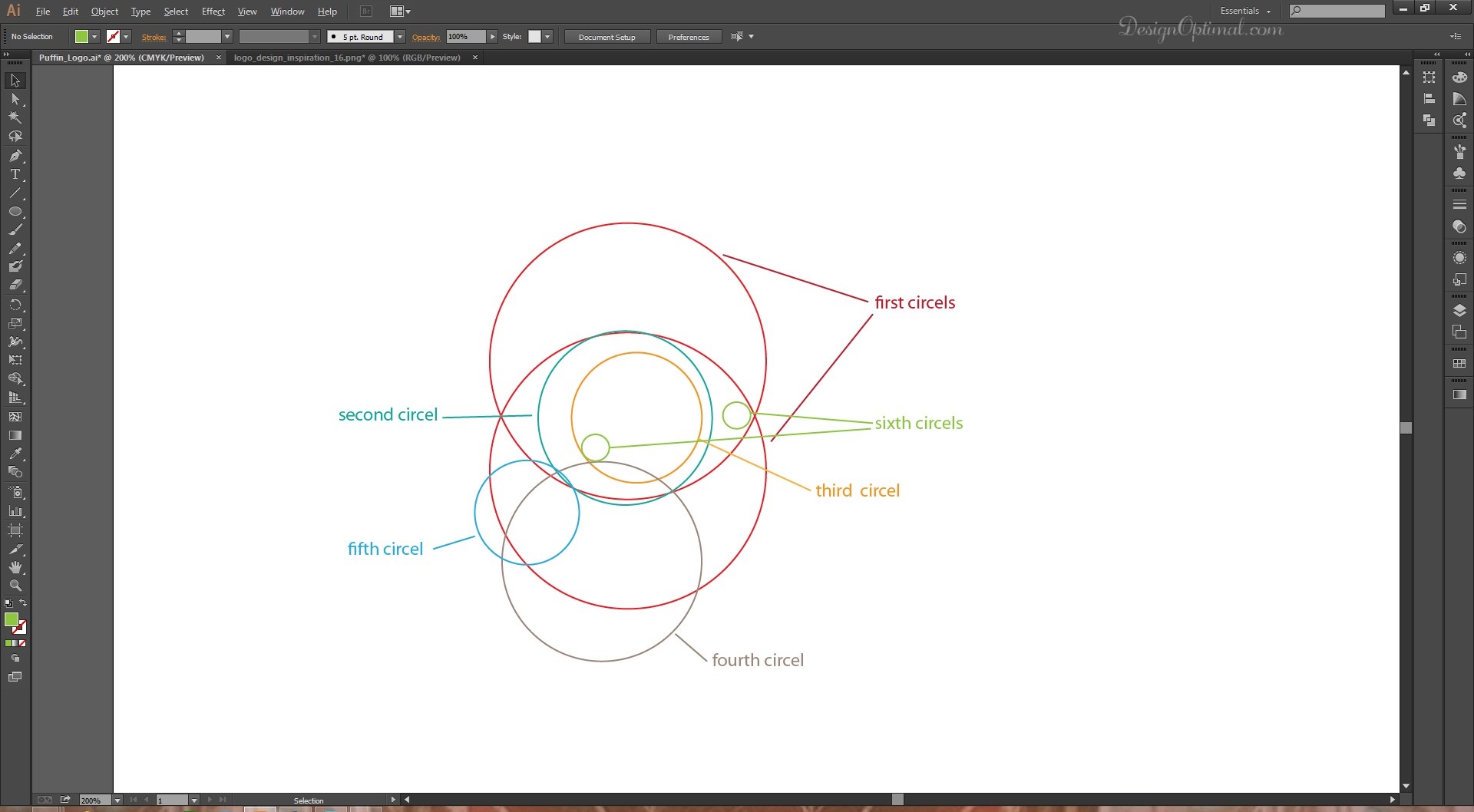Select the Paintbrush tool

pos(15,229)
